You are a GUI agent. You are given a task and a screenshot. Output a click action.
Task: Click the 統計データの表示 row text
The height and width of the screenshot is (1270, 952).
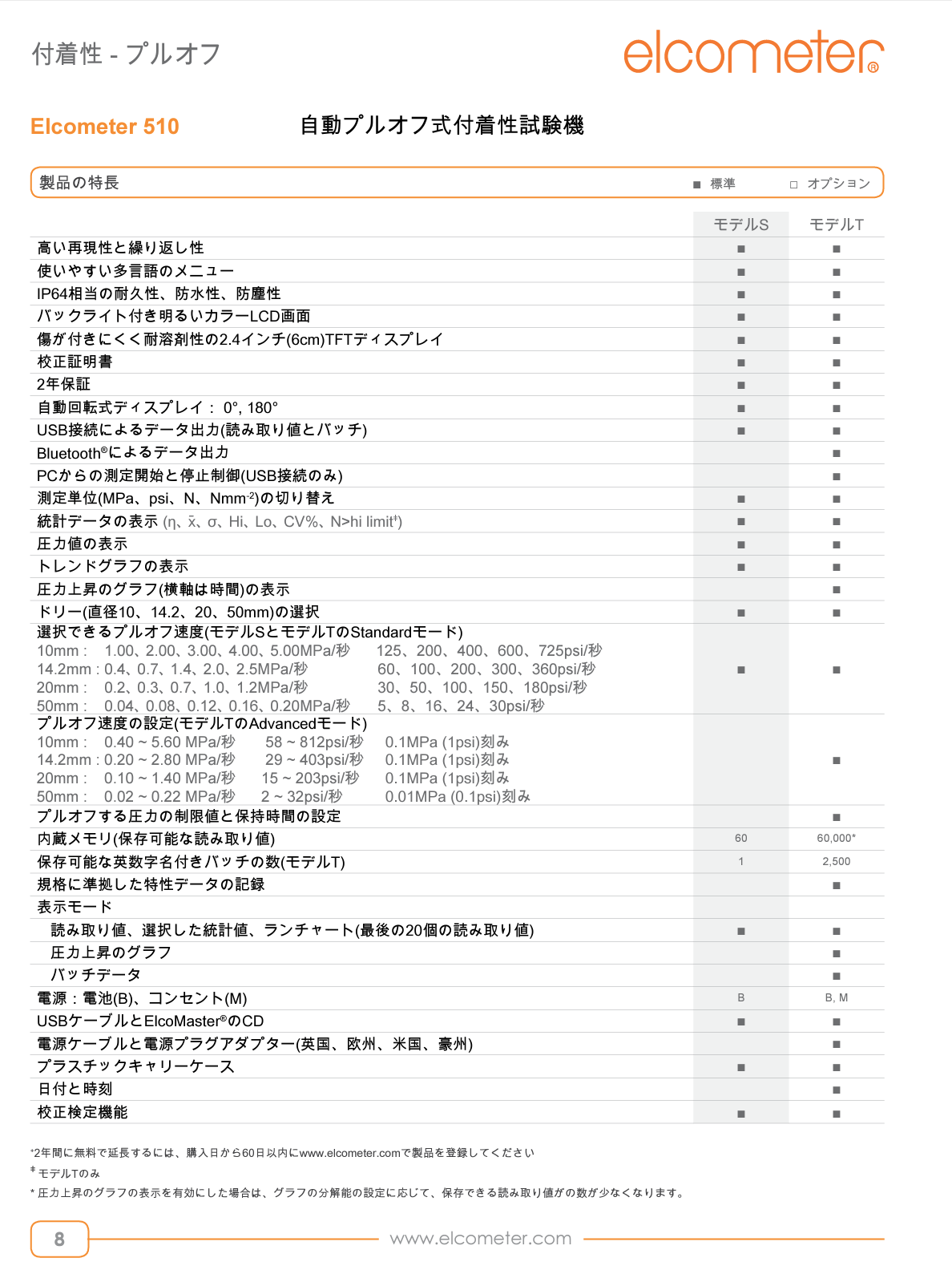tap(220, 521)
